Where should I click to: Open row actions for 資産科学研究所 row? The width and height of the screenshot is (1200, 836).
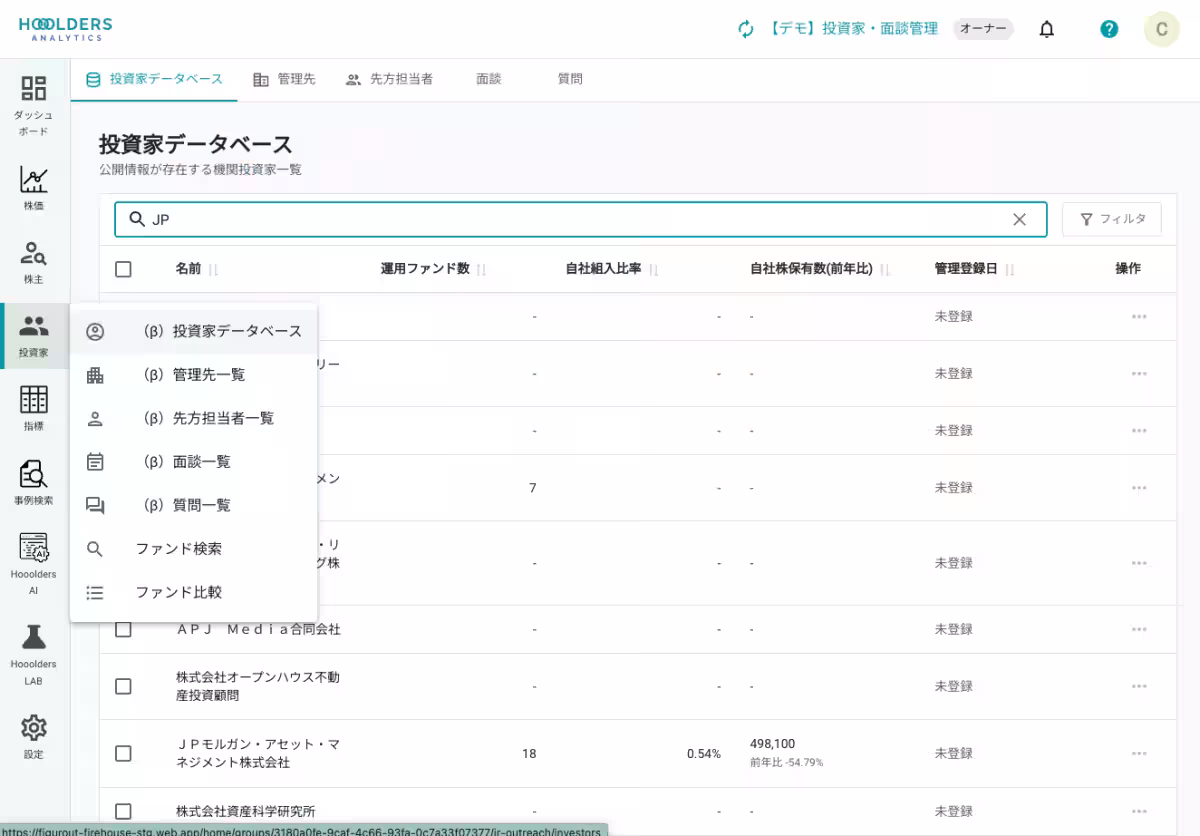coord(1139,811)
